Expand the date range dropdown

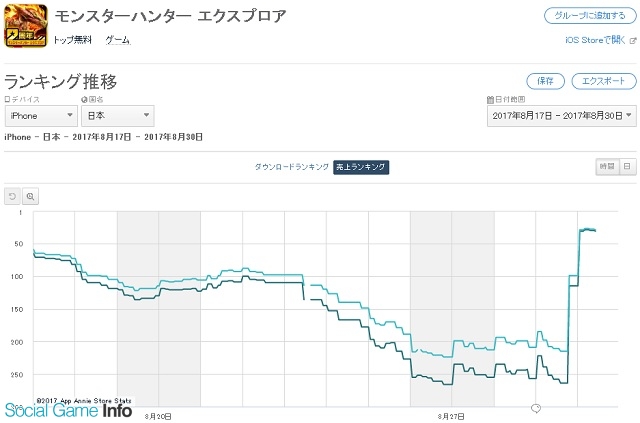tap(562, 116)
